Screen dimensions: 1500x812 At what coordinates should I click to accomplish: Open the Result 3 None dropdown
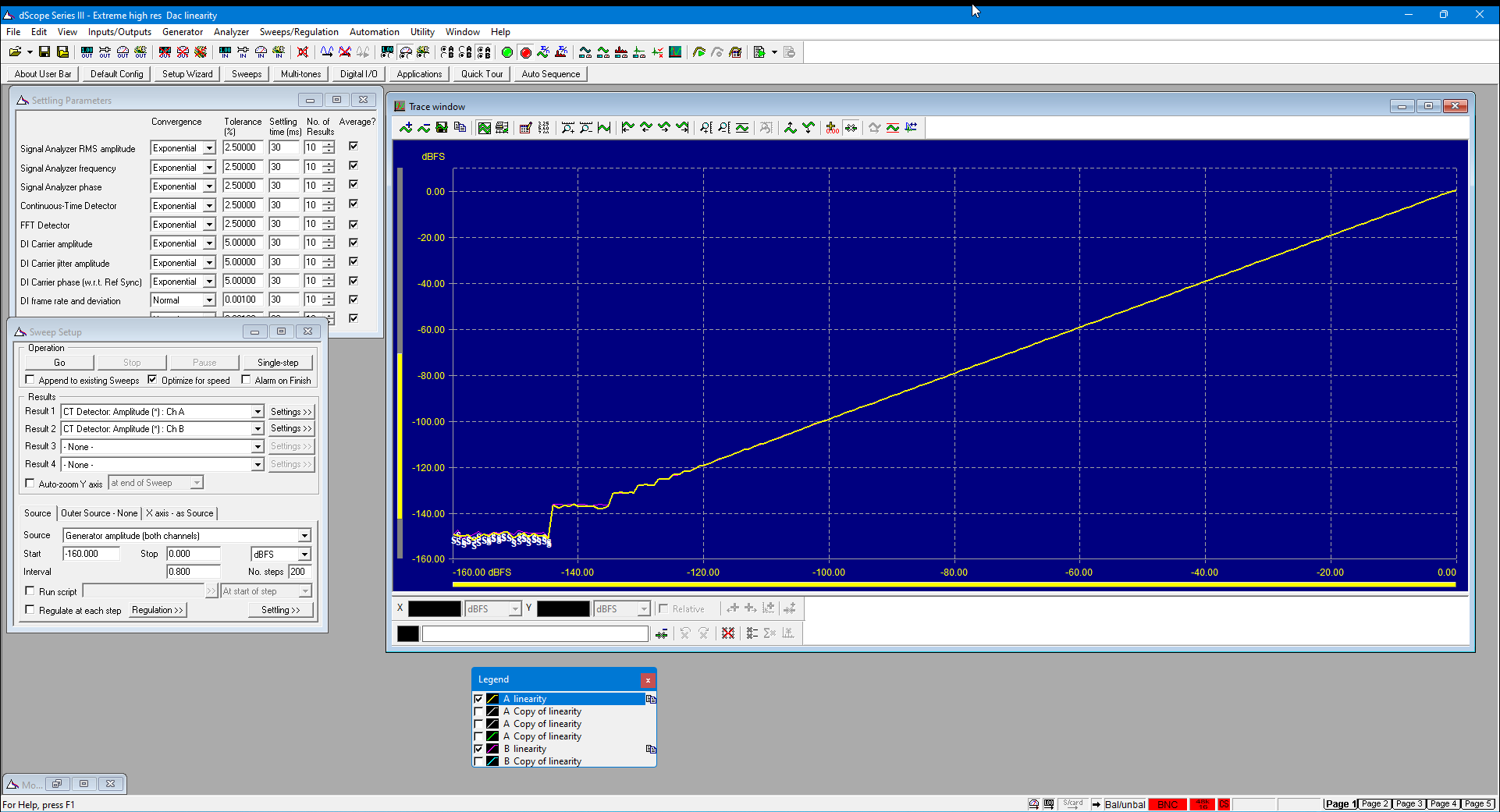click(x=257, y=447)
